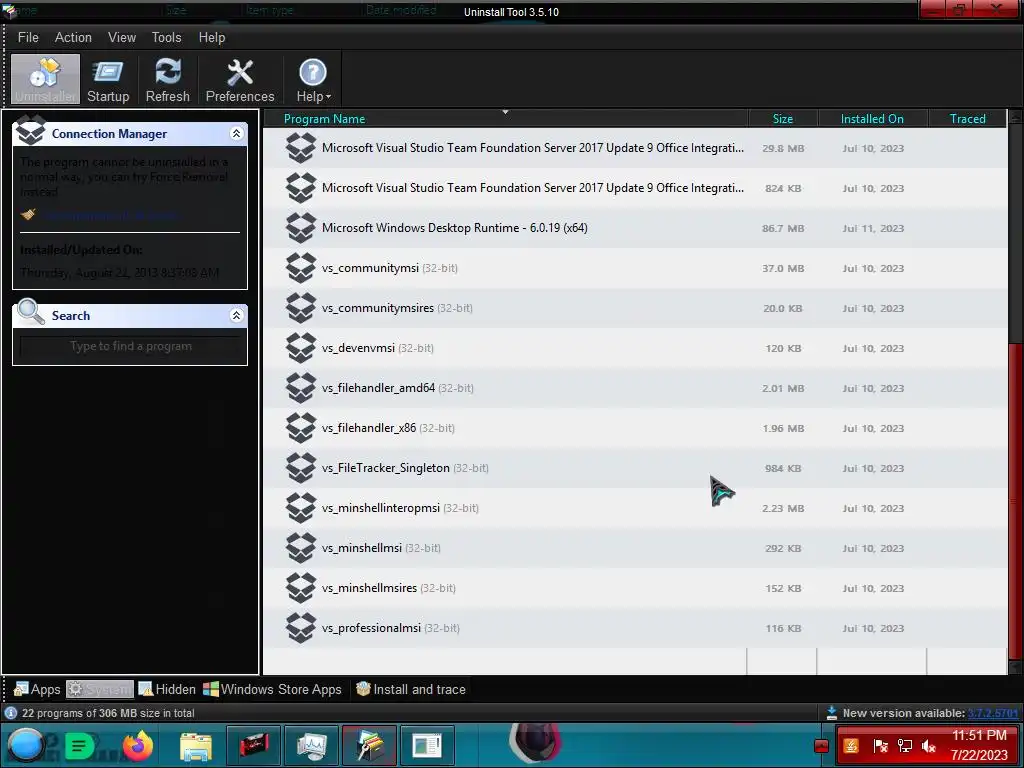Switch to the Apps tab

click(x=37, y=689)
